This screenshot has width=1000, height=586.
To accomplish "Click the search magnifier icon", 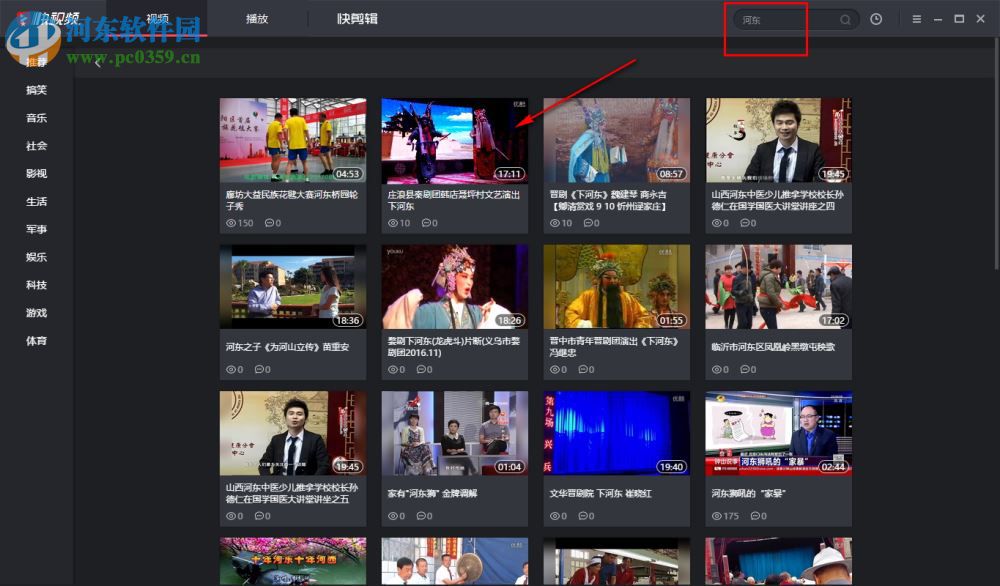I will point(845,20).
